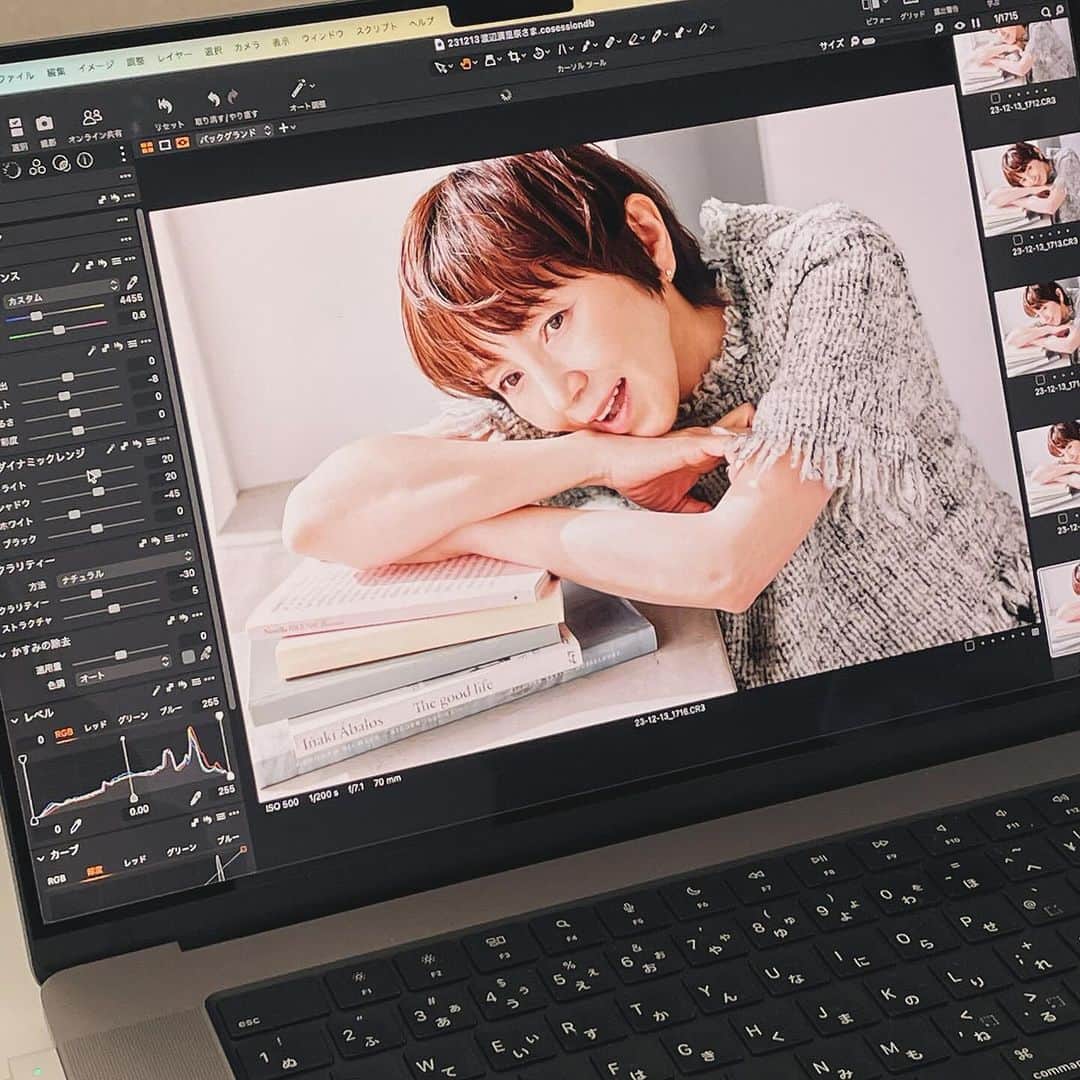The image size is (1080, 1080).
Task: Pick the keystone correction tool
Action: 562,50
